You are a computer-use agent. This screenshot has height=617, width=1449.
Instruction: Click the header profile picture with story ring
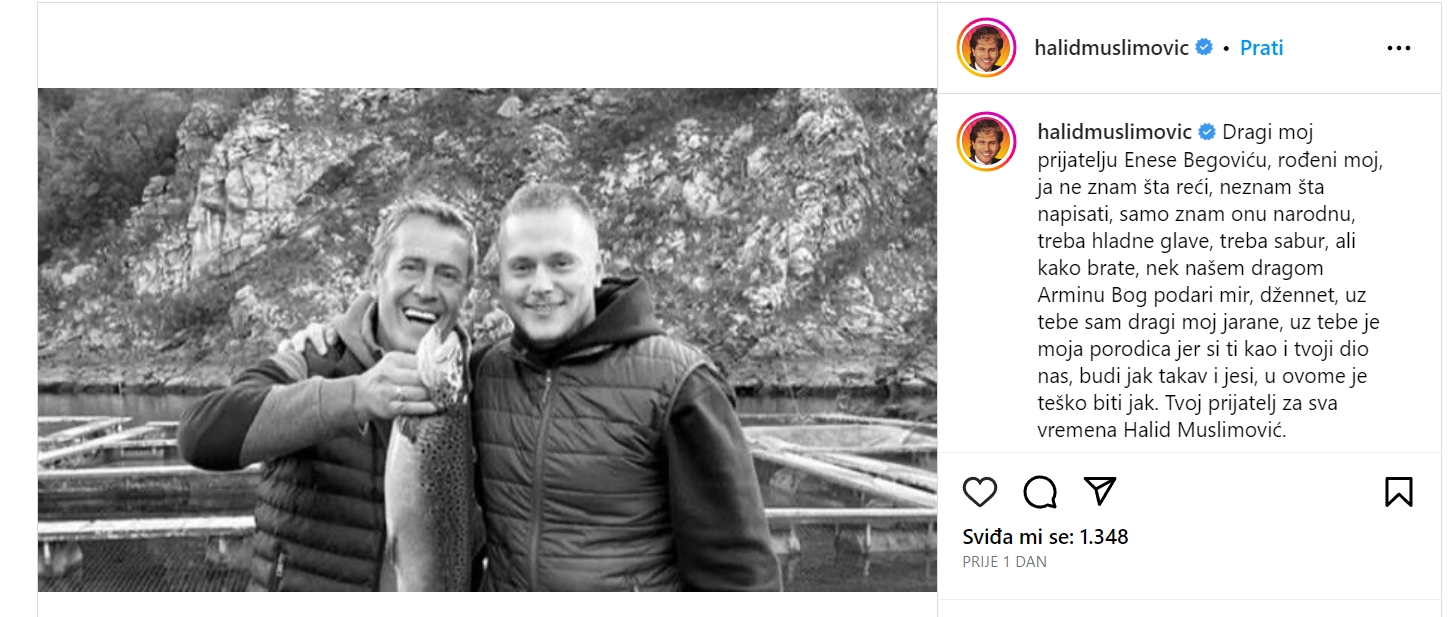tap(986, 47)
